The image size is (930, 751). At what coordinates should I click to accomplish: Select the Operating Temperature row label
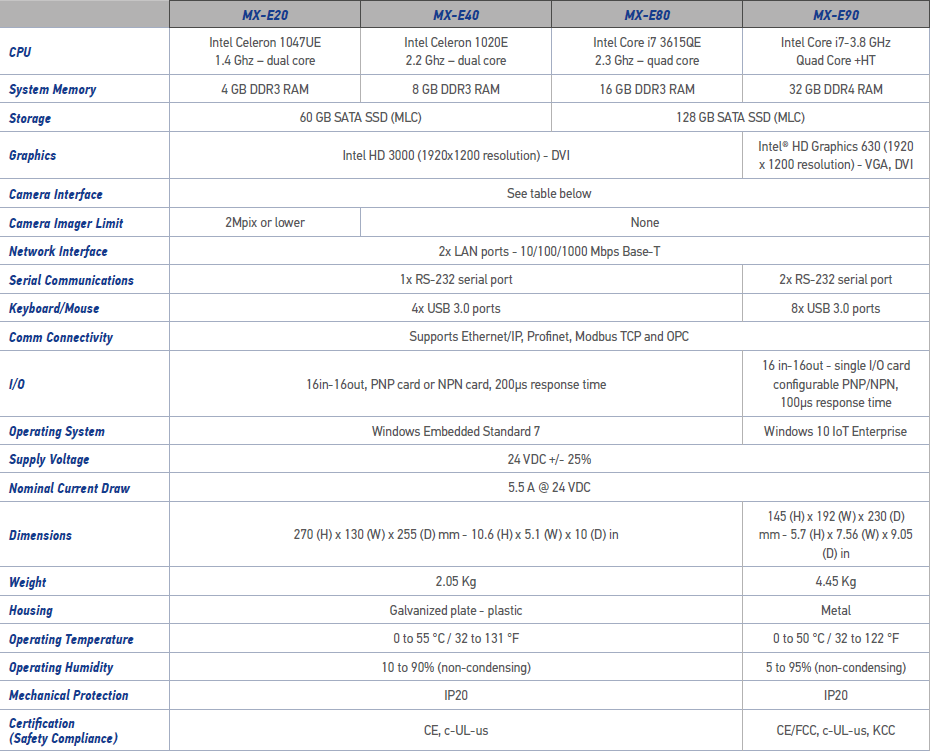click(71, 639)
